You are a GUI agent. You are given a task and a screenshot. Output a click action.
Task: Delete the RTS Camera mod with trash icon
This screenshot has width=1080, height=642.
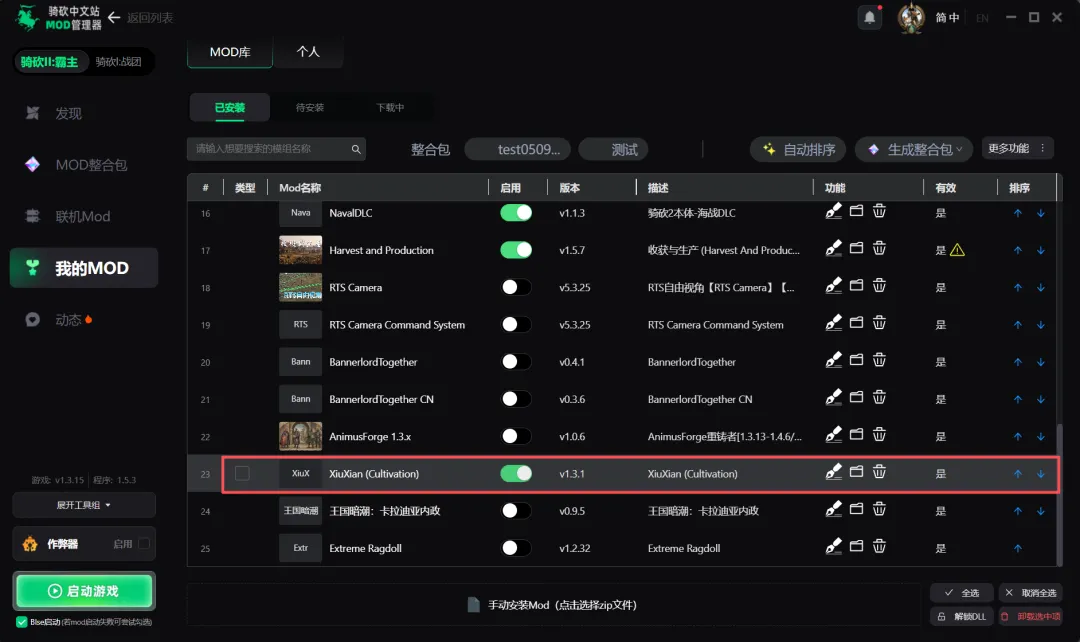coord(880,286)
